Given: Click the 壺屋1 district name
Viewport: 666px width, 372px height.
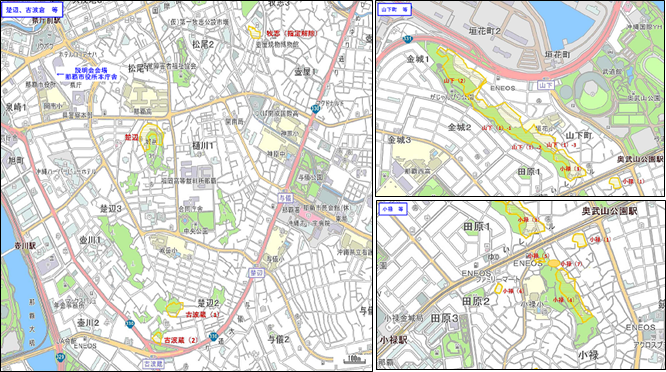Looking at the screenshot, I should 305,72.
